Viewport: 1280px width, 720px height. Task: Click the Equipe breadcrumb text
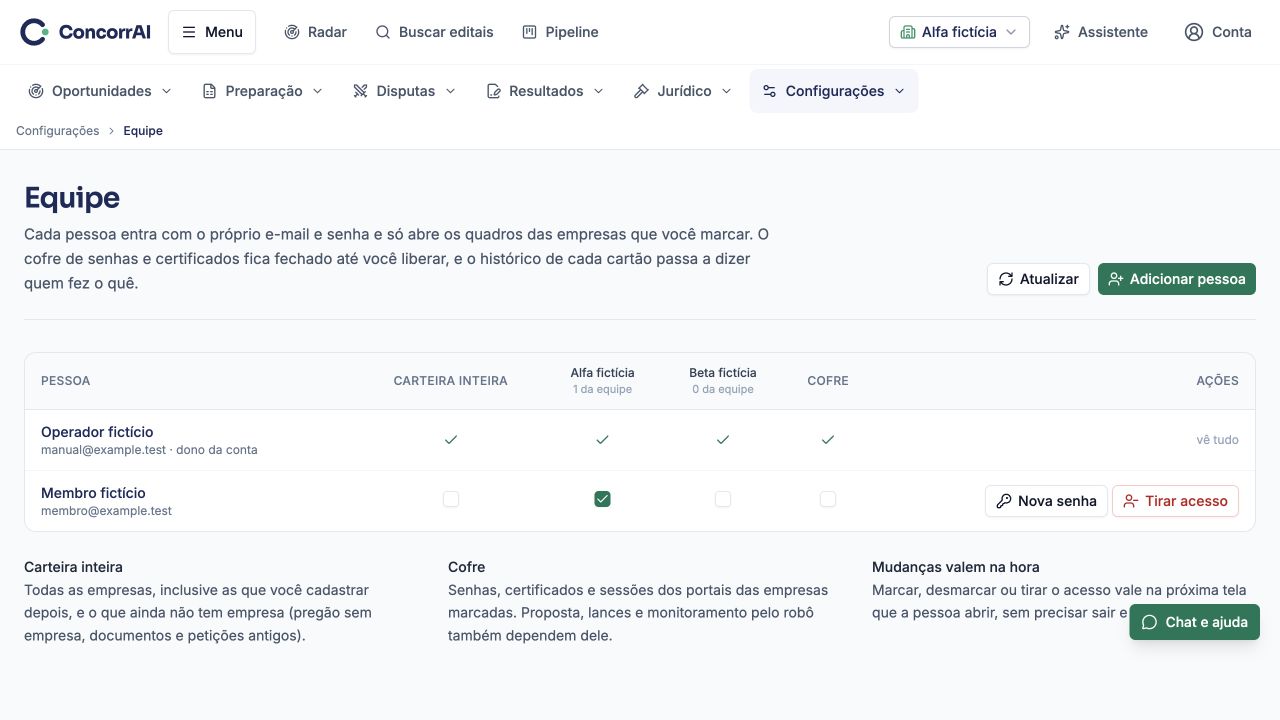143,131
